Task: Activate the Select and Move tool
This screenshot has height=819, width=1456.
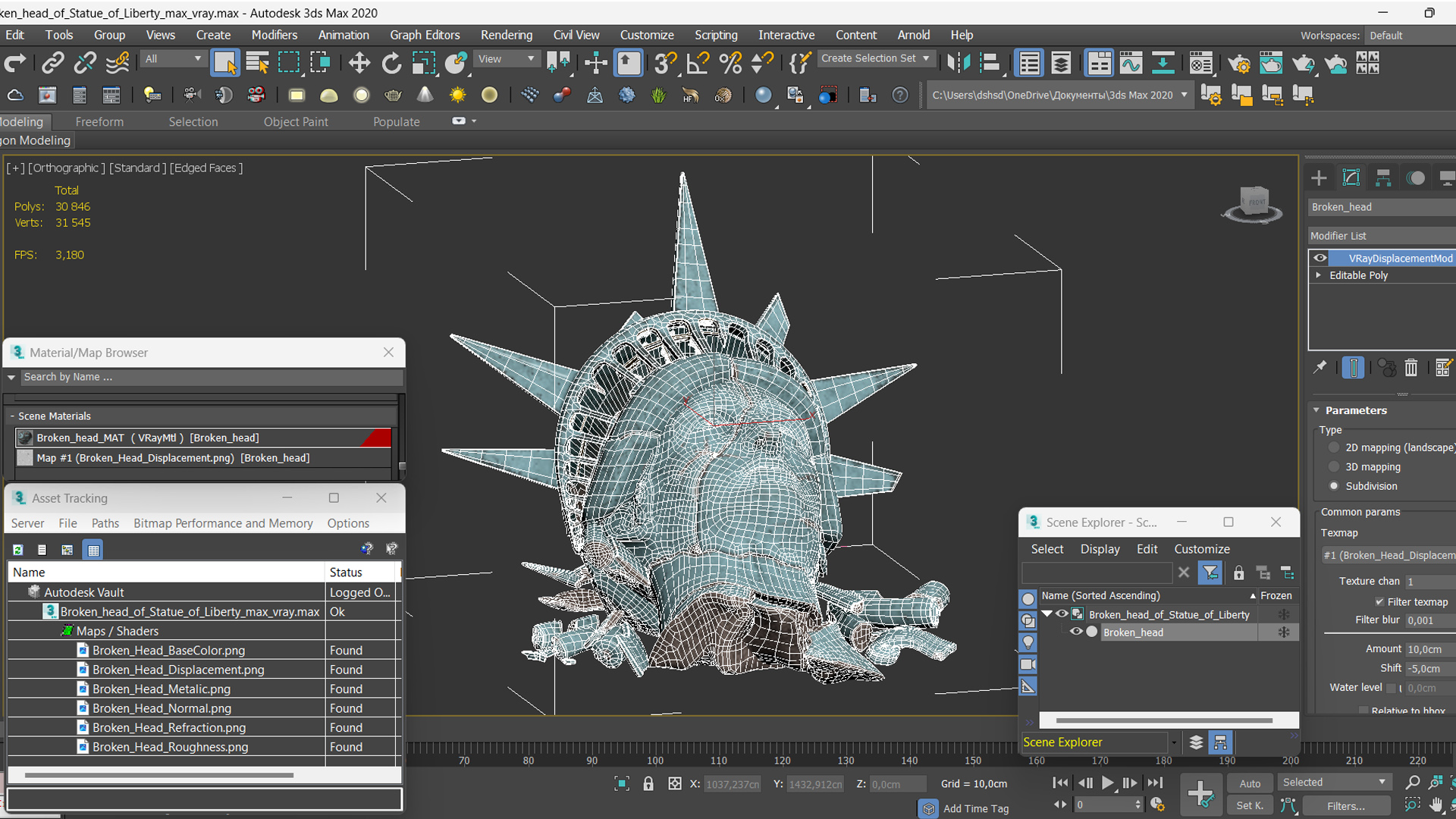Action: [x=359, y=63]
